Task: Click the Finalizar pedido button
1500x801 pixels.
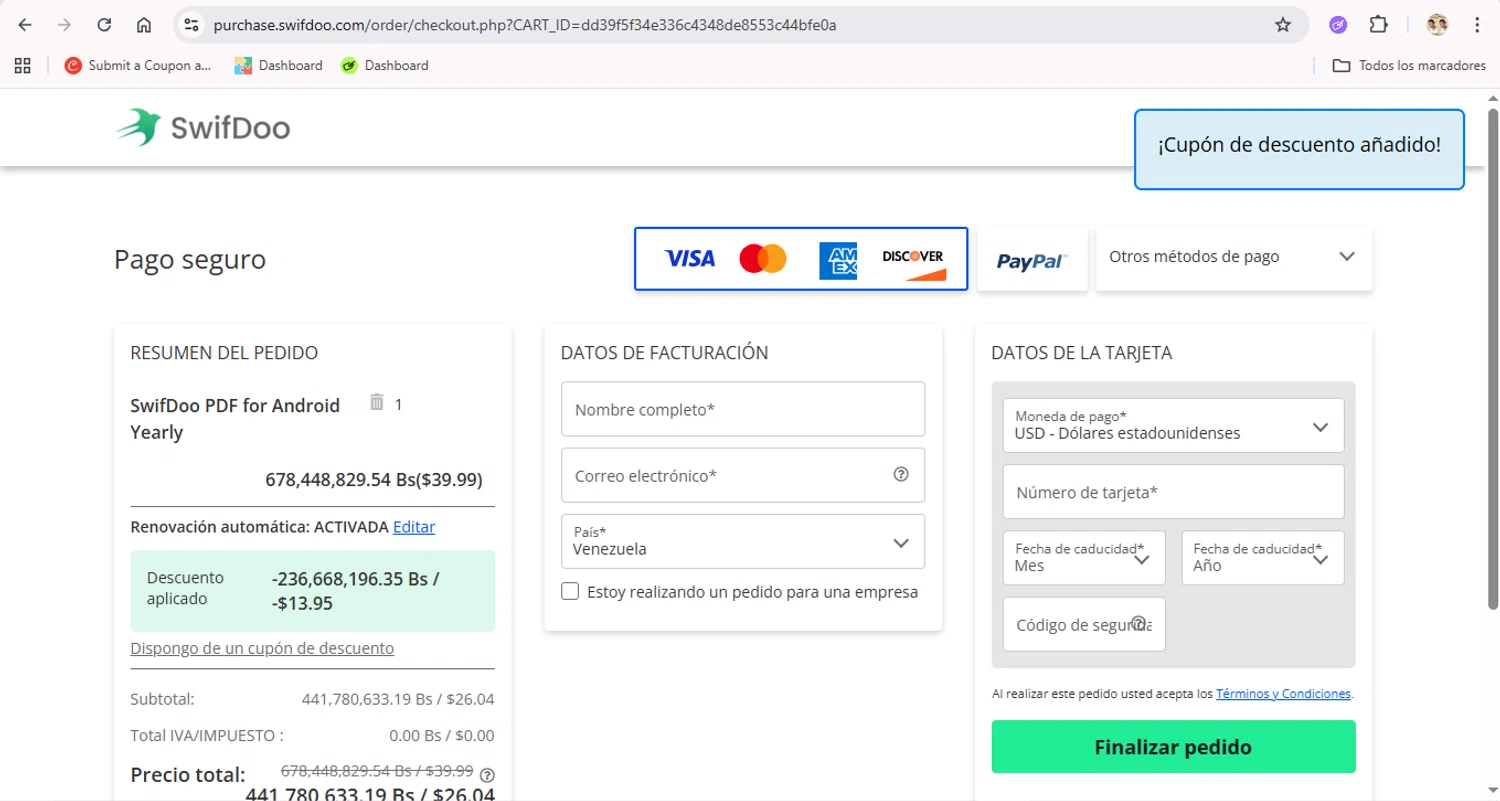Action: click(x=1173, y=747)
